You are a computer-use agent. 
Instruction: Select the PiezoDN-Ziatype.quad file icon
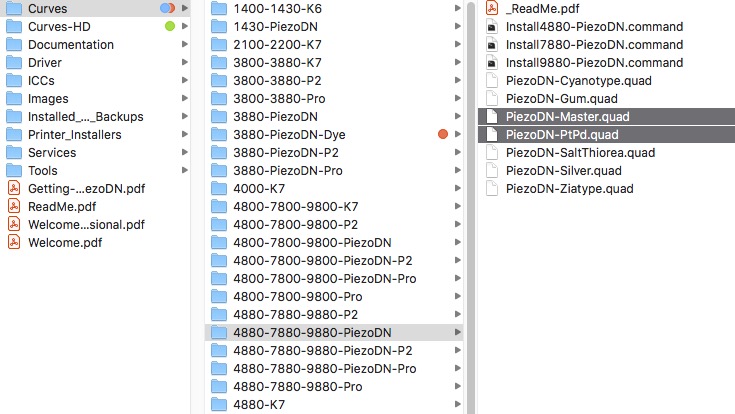[491, 188]
